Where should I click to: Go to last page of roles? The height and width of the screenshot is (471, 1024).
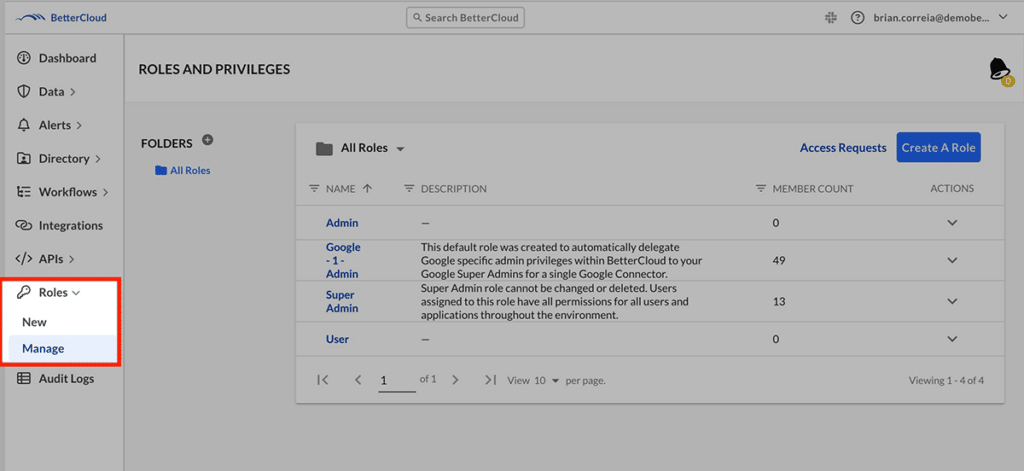(491, 380)
